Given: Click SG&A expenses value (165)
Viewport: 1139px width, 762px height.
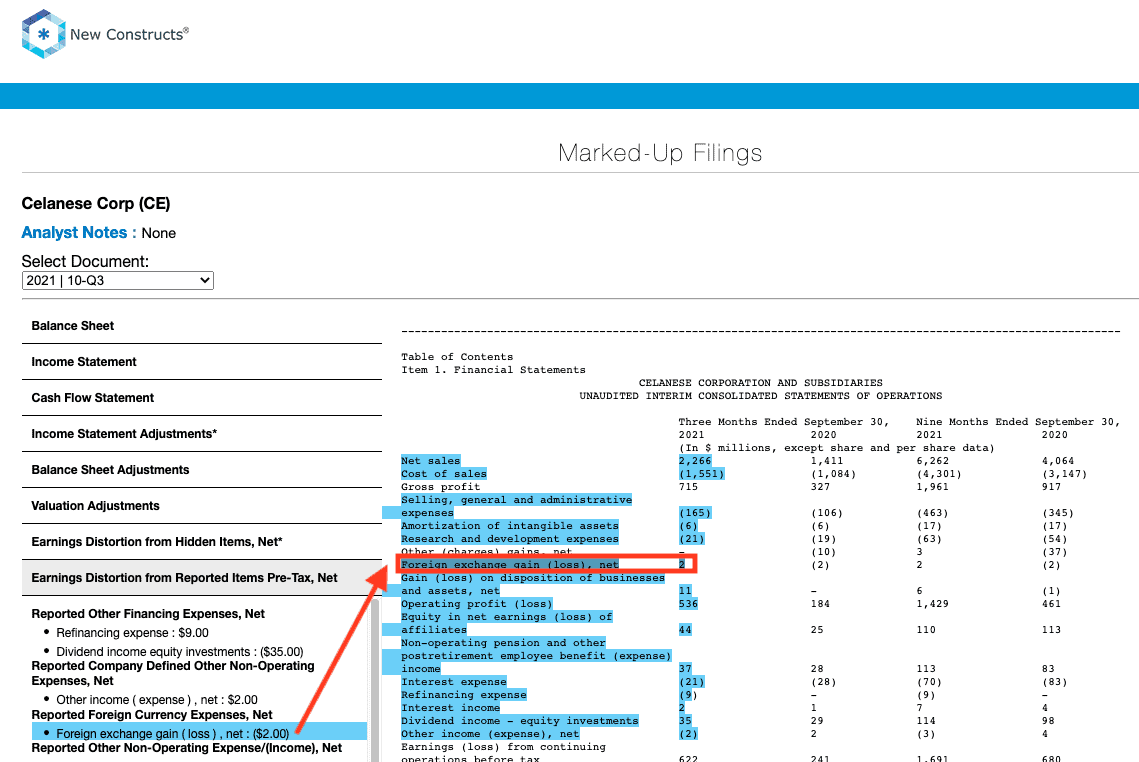Looking at the screenshot, I should [694, 513].
